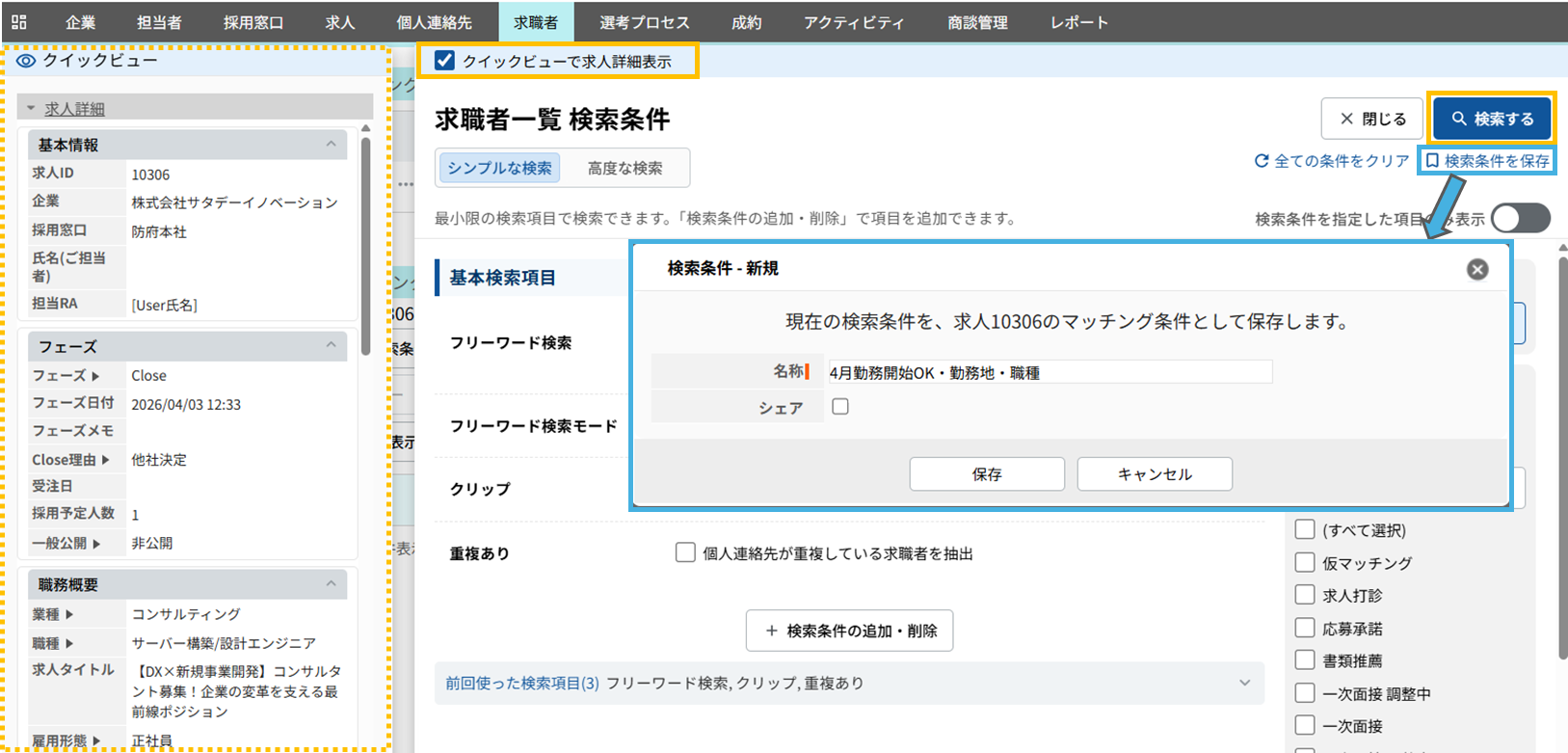Image resolution: width=1568 pixels, height=753 pixels.
Task: Click the 名称 input field
Action: pos(1050,372)
